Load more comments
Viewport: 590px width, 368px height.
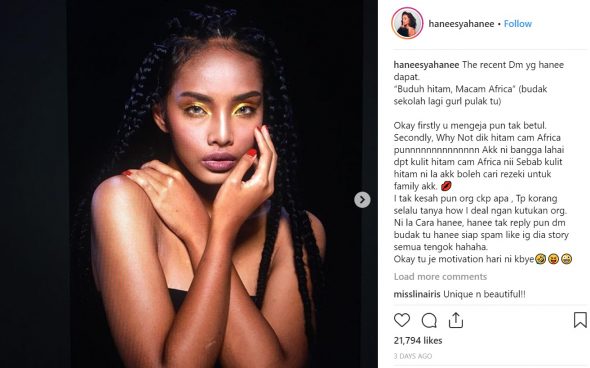(440, 277)
